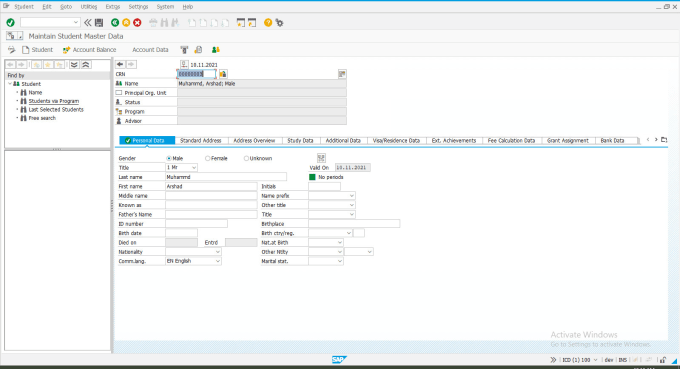Open the Name prefix dropdown
Image resolution: width=680 pixels, height=369 pixels.
point(352,196)
